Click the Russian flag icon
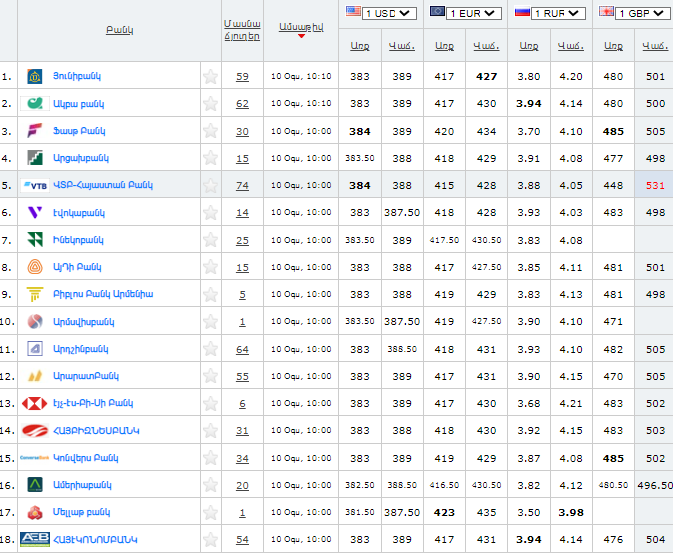 tap(522, 11)
